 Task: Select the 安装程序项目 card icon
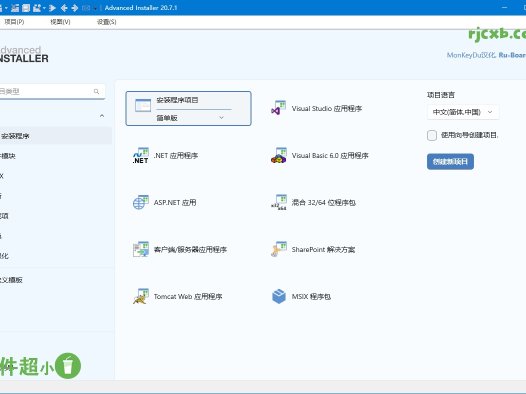[143, 105]
